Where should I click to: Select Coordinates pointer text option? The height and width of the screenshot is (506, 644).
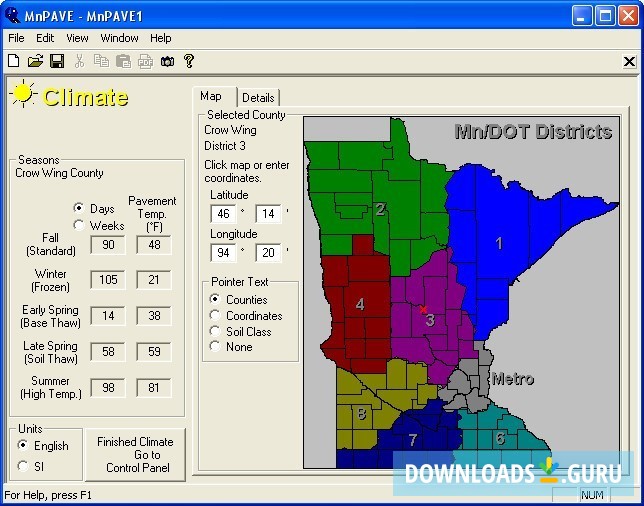pos(215,315)
